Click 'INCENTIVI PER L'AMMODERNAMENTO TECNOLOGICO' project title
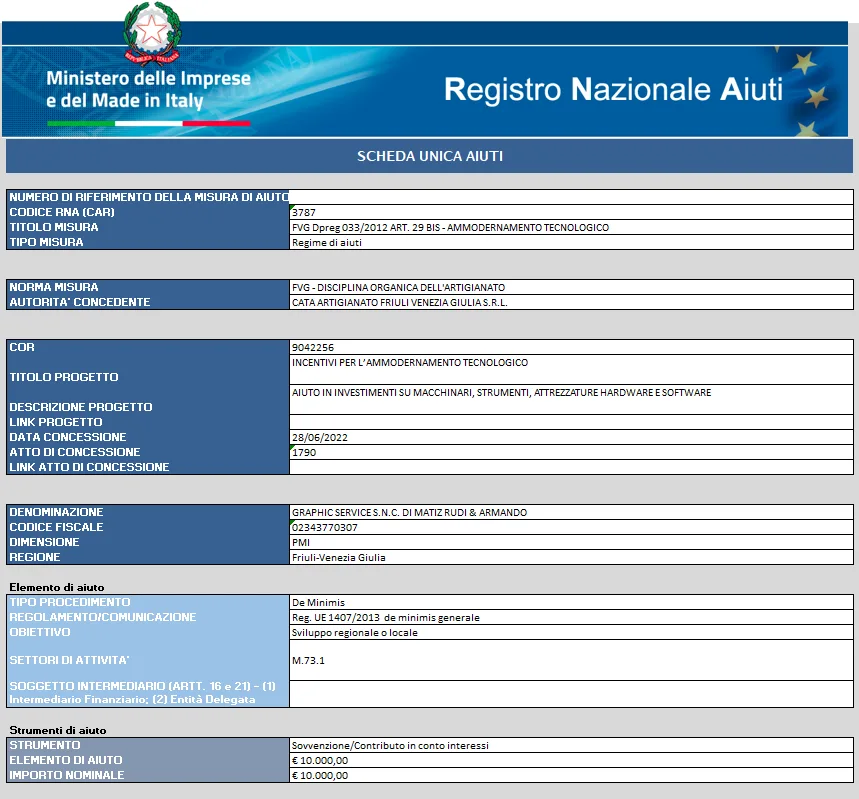Screen dimensions: 859x799 pyautogui.click(x=410, y=363)
